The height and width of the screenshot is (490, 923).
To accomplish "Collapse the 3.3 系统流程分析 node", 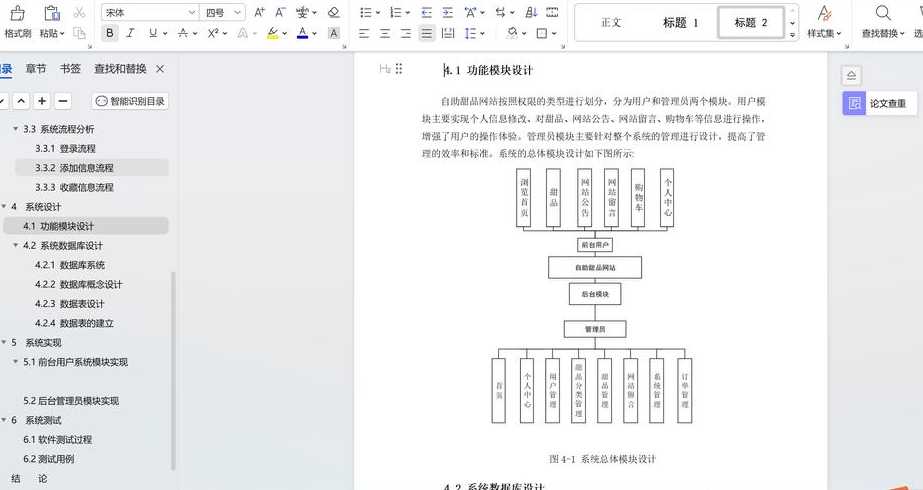I will click(15, 129).
